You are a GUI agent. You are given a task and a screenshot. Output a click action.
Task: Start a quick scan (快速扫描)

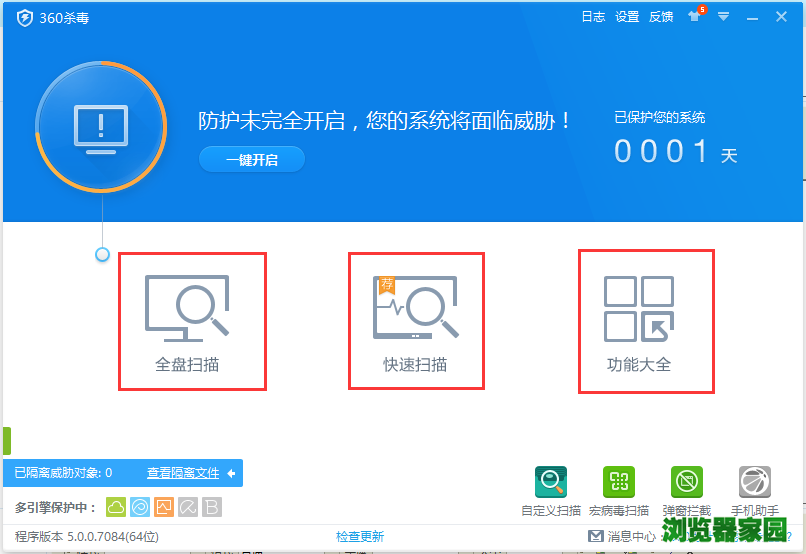416,321
